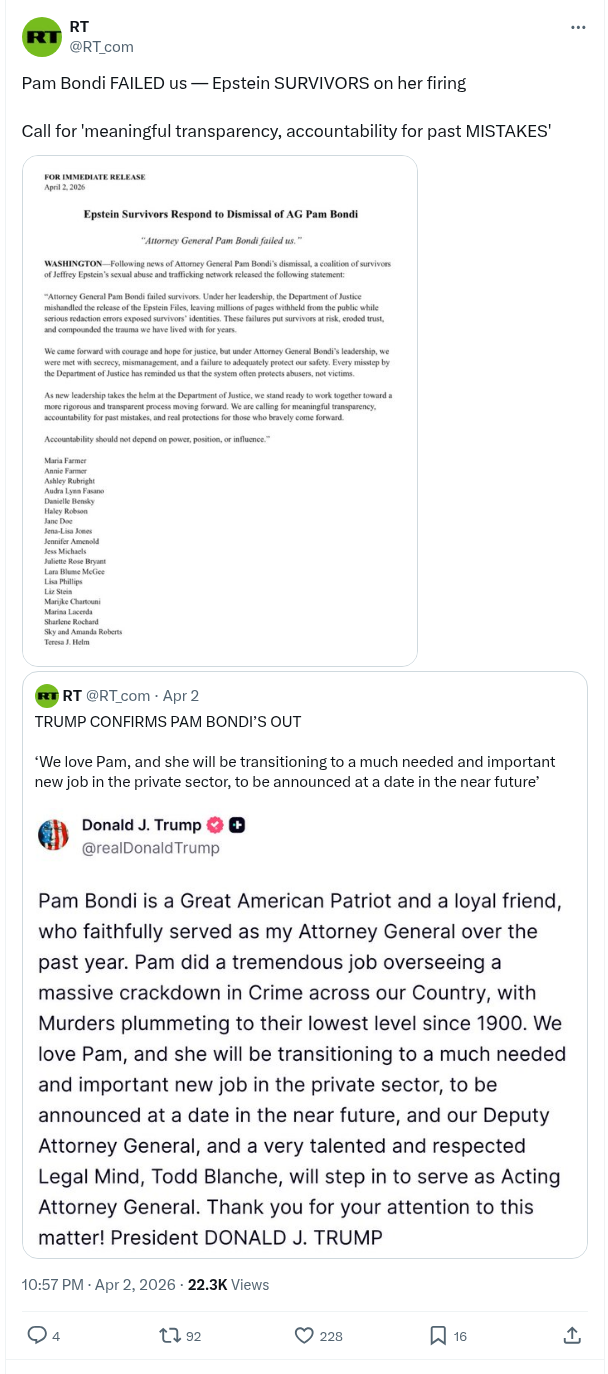Click the 22.3K Views count
Viewport: 608px width, 1374px height.
228,1284
